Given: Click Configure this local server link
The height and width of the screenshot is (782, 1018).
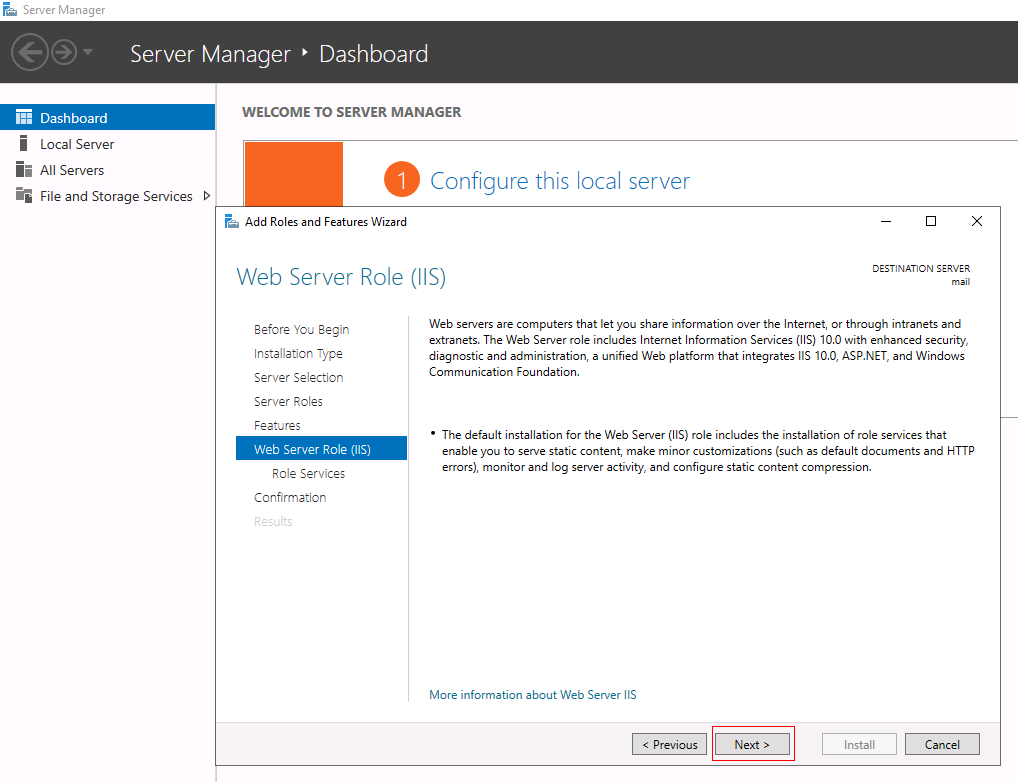Looking at the screenshot, I should pos(560,181).
